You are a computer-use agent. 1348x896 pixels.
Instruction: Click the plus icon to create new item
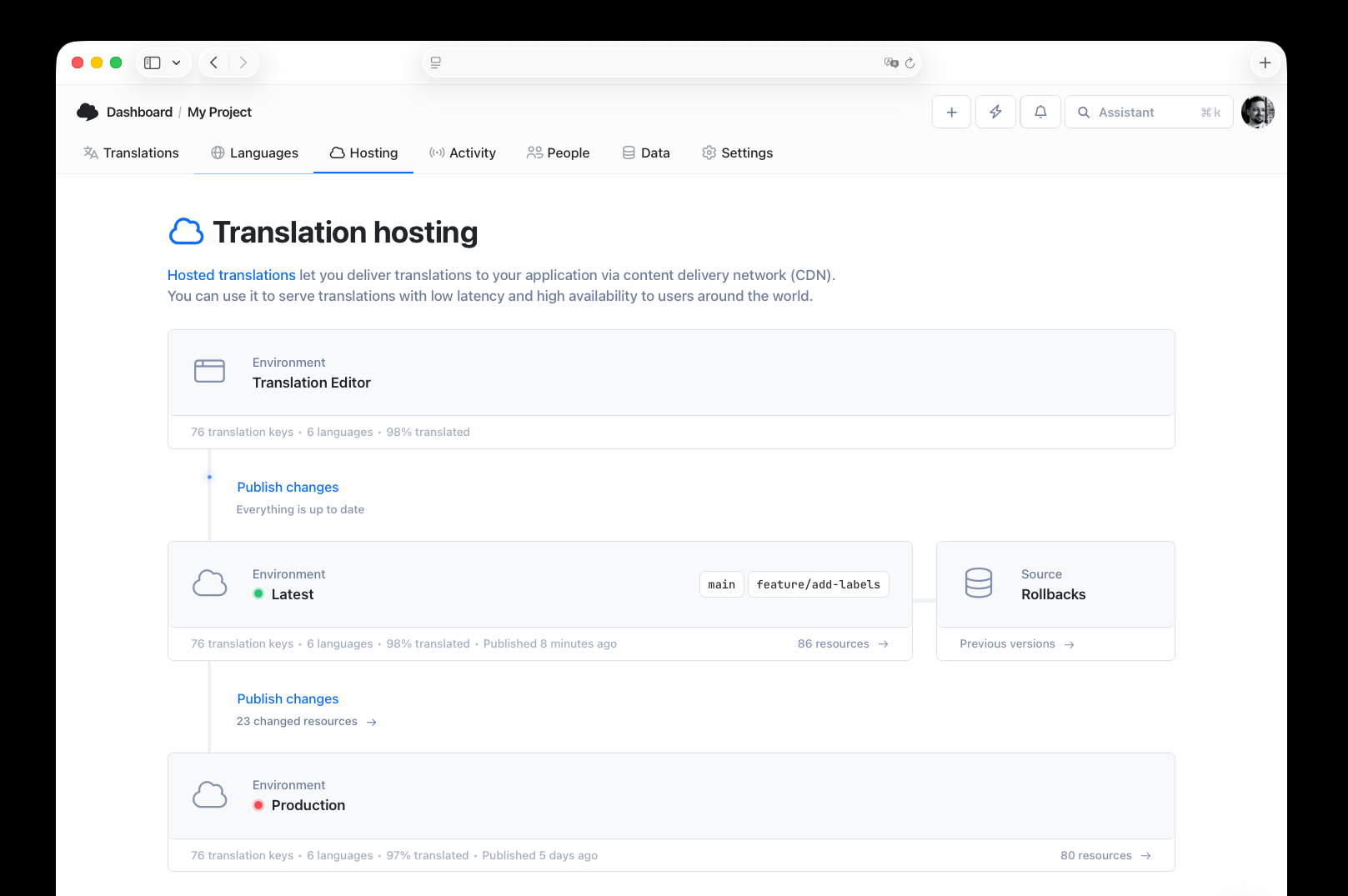(951, 111)
